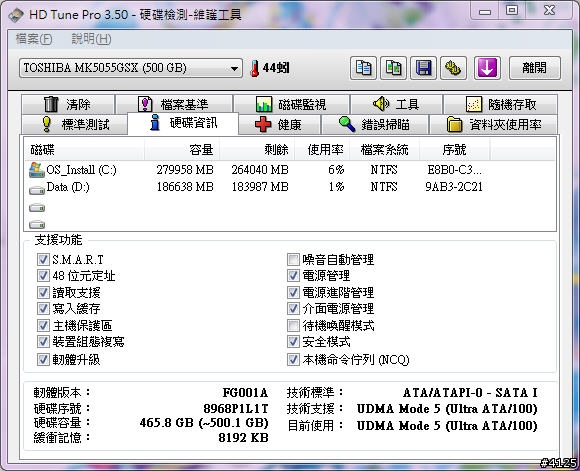The width and height of the screenshot is (580, 471).
Task: Toggle the 主機保護區 checkbox
Action: point(43,325)
